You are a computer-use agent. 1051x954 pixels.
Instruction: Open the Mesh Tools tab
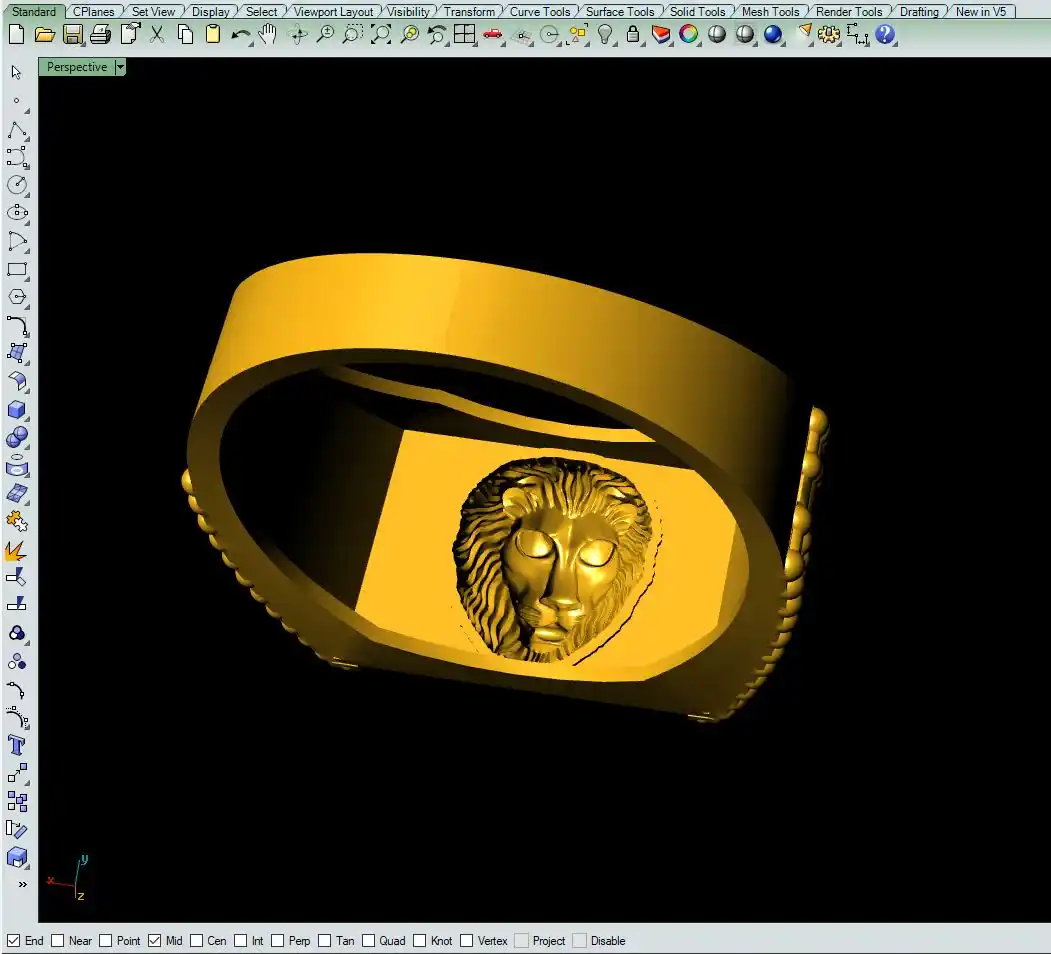770,12
